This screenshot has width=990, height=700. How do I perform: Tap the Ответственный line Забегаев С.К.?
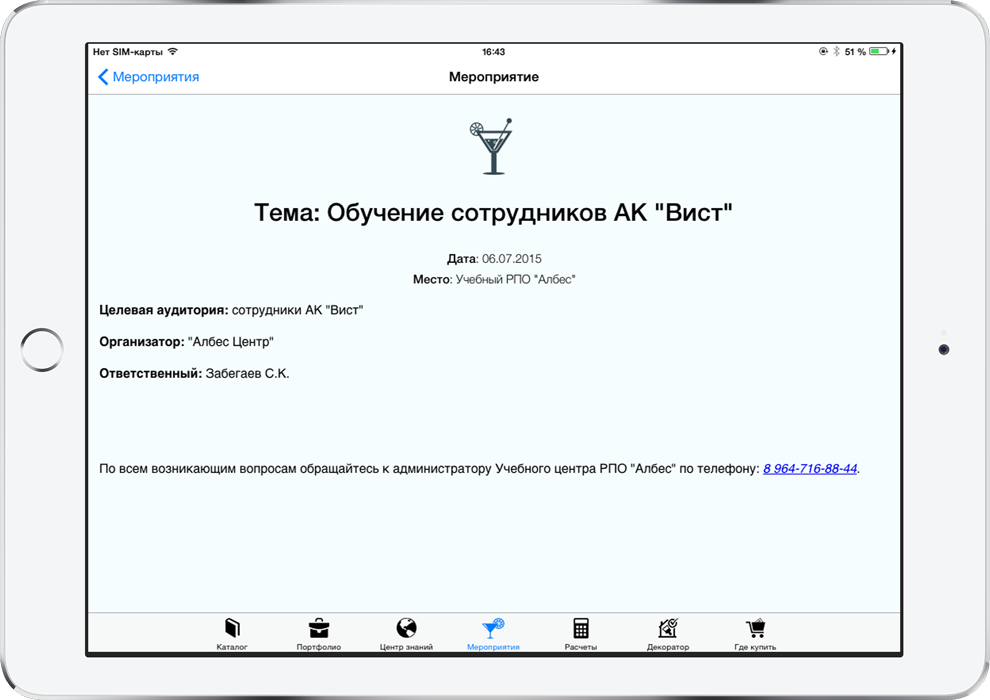click(194, 374)
